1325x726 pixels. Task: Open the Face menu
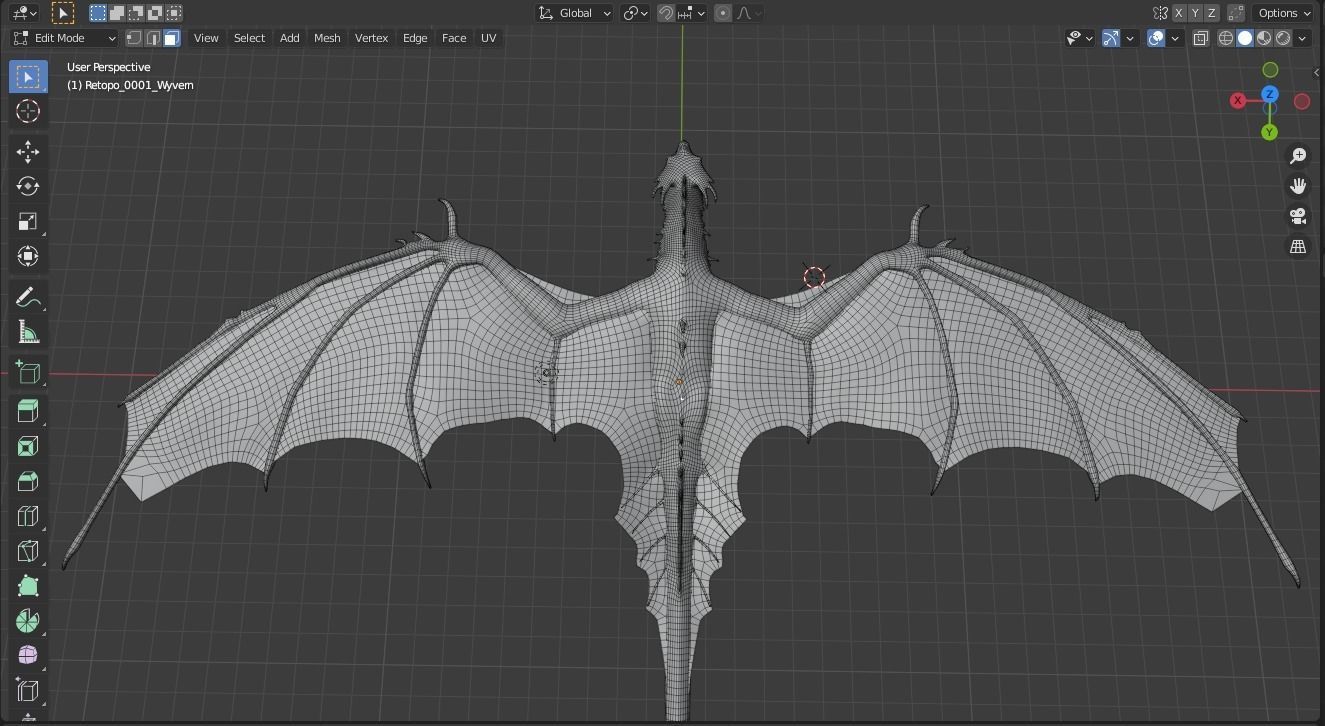point(454,38)
